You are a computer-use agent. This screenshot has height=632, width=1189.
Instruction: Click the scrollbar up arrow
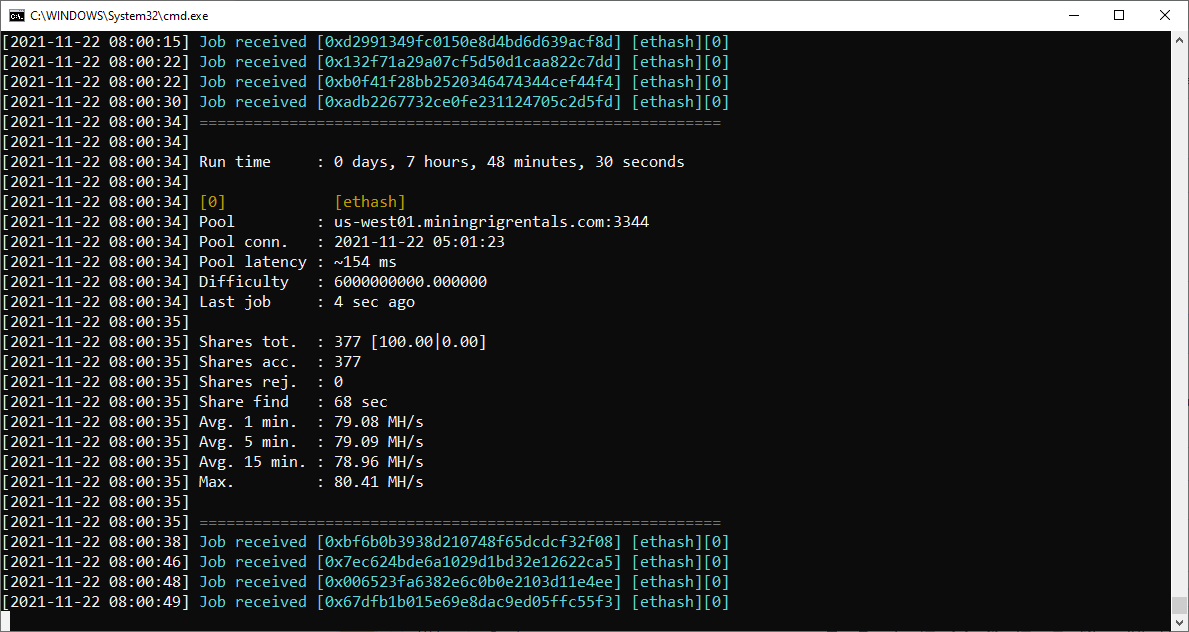click(1180, 38)
